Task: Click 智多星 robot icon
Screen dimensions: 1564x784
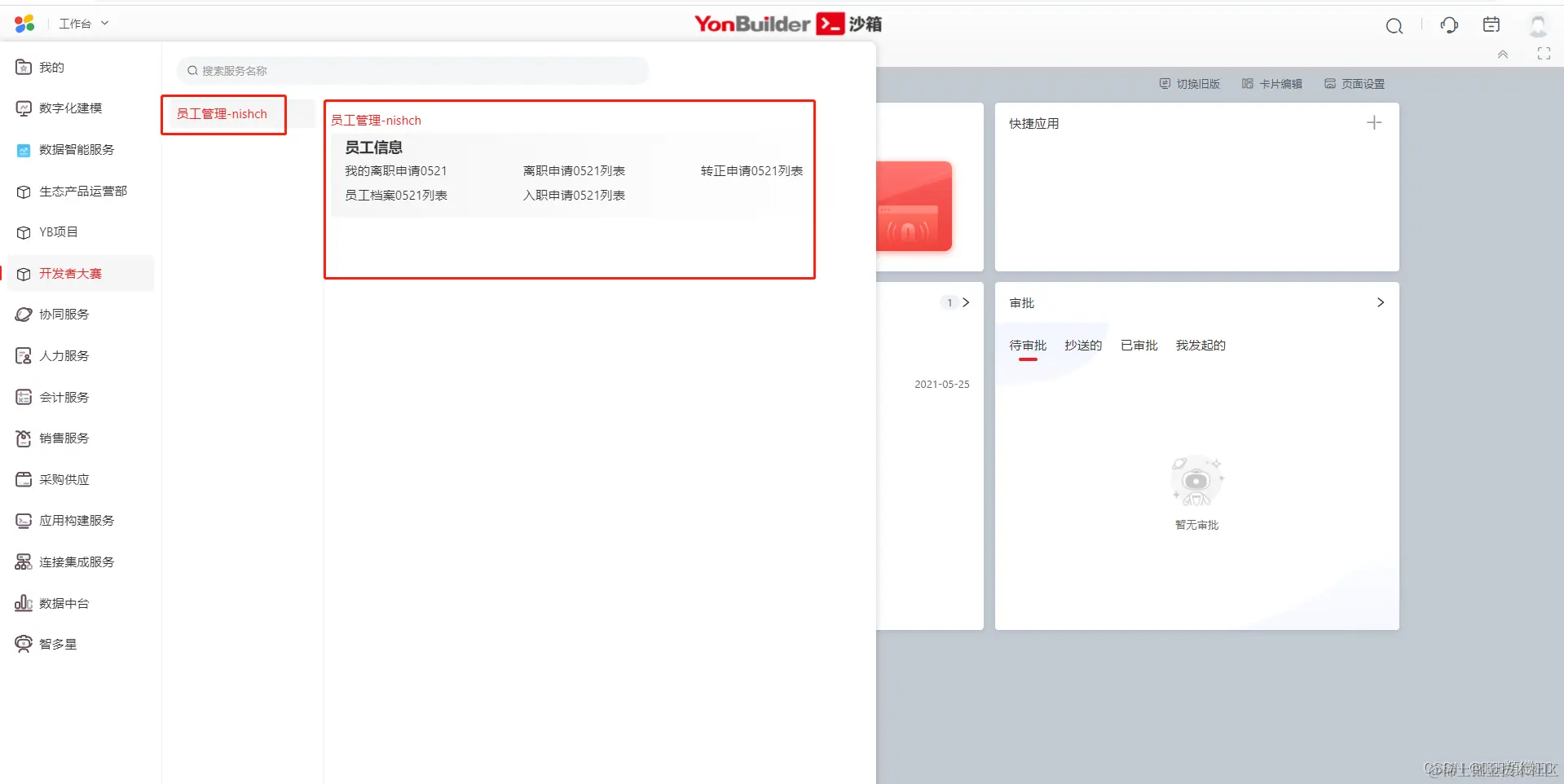Action: coord(24,645)
